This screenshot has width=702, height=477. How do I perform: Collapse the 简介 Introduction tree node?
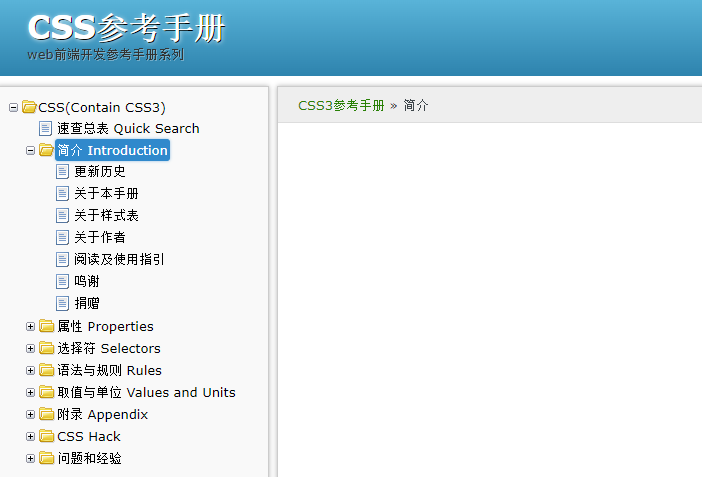(30, 151)
